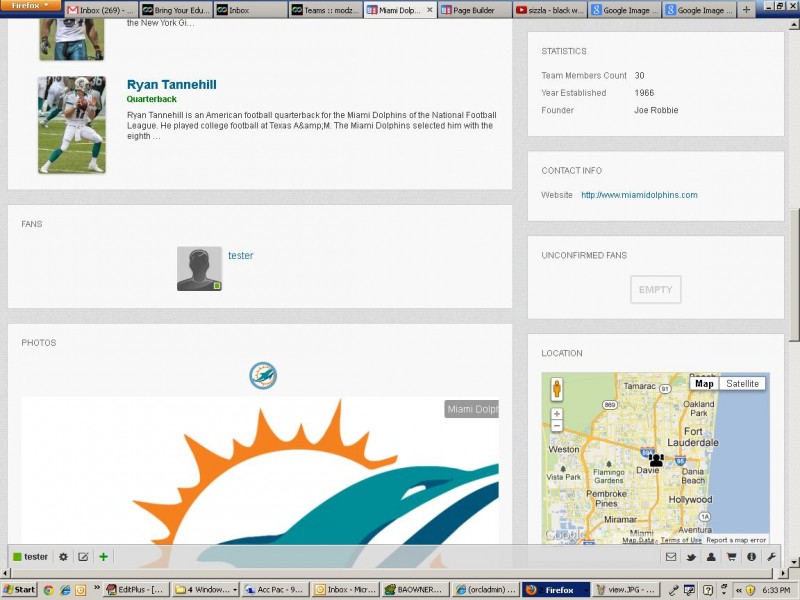Open a new browser tab with plus button

tap(746, 10)
